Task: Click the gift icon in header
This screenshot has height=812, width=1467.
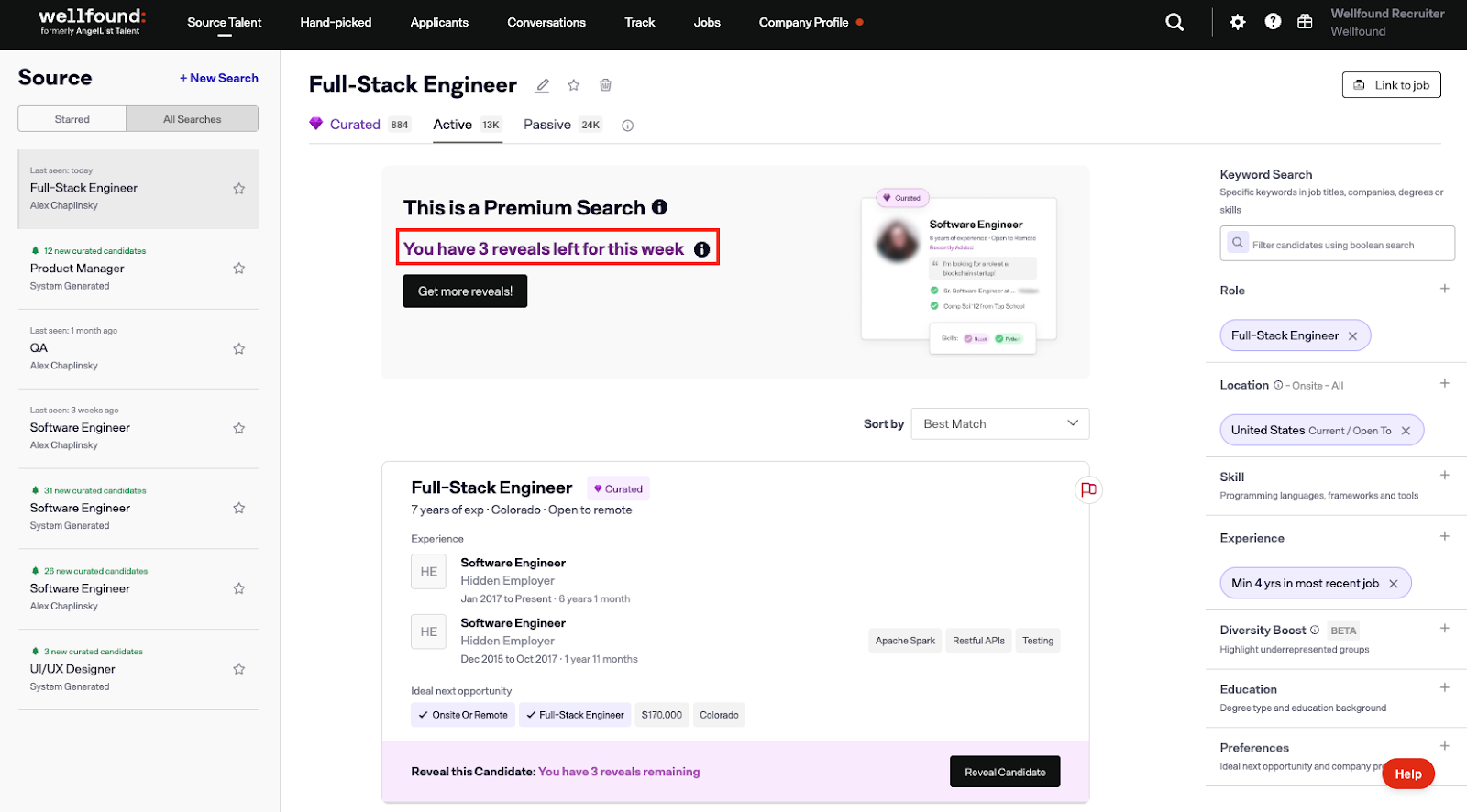Action: tap(1305, 21)
